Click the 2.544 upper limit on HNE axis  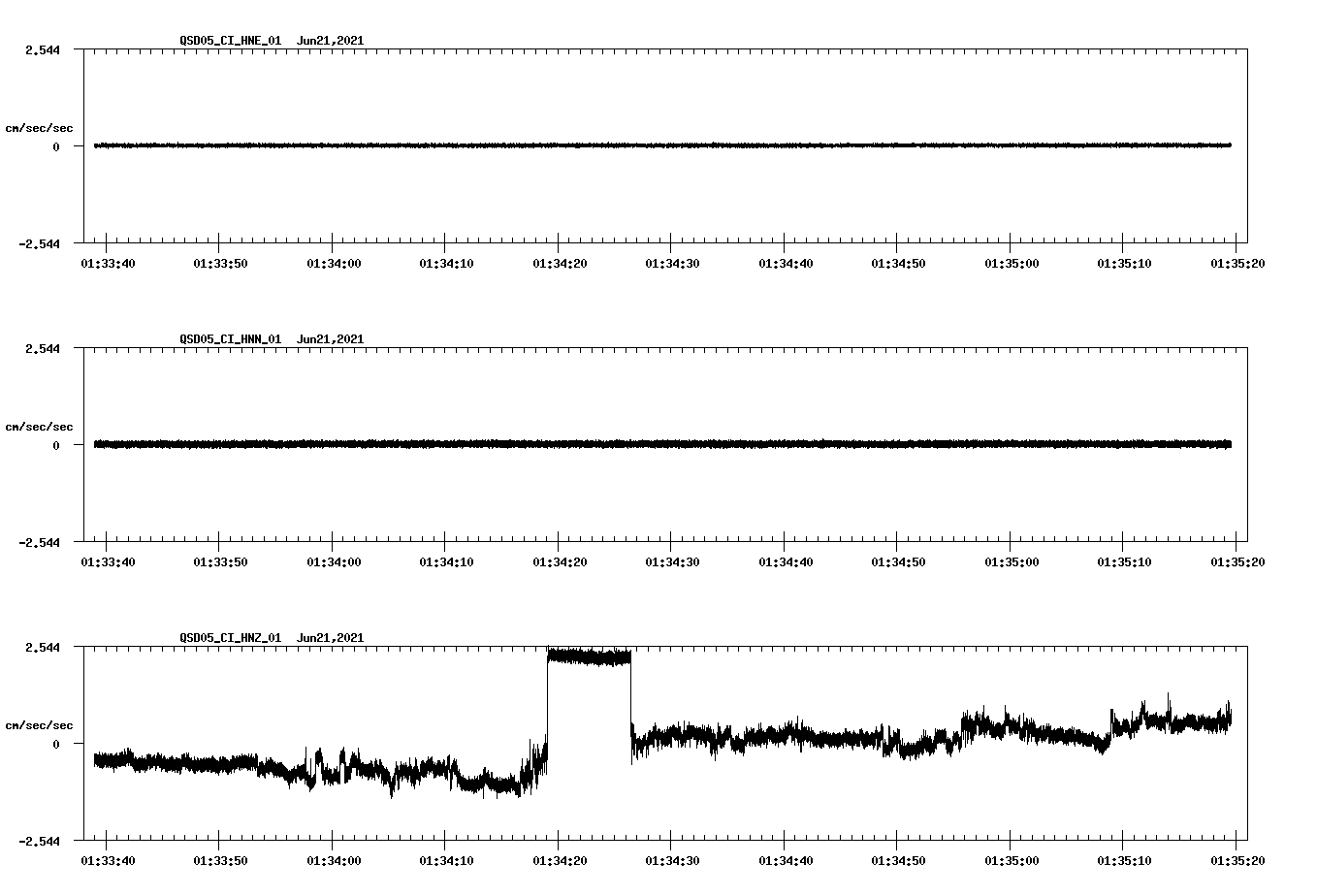pyautogui.click(x=43, y=50)
